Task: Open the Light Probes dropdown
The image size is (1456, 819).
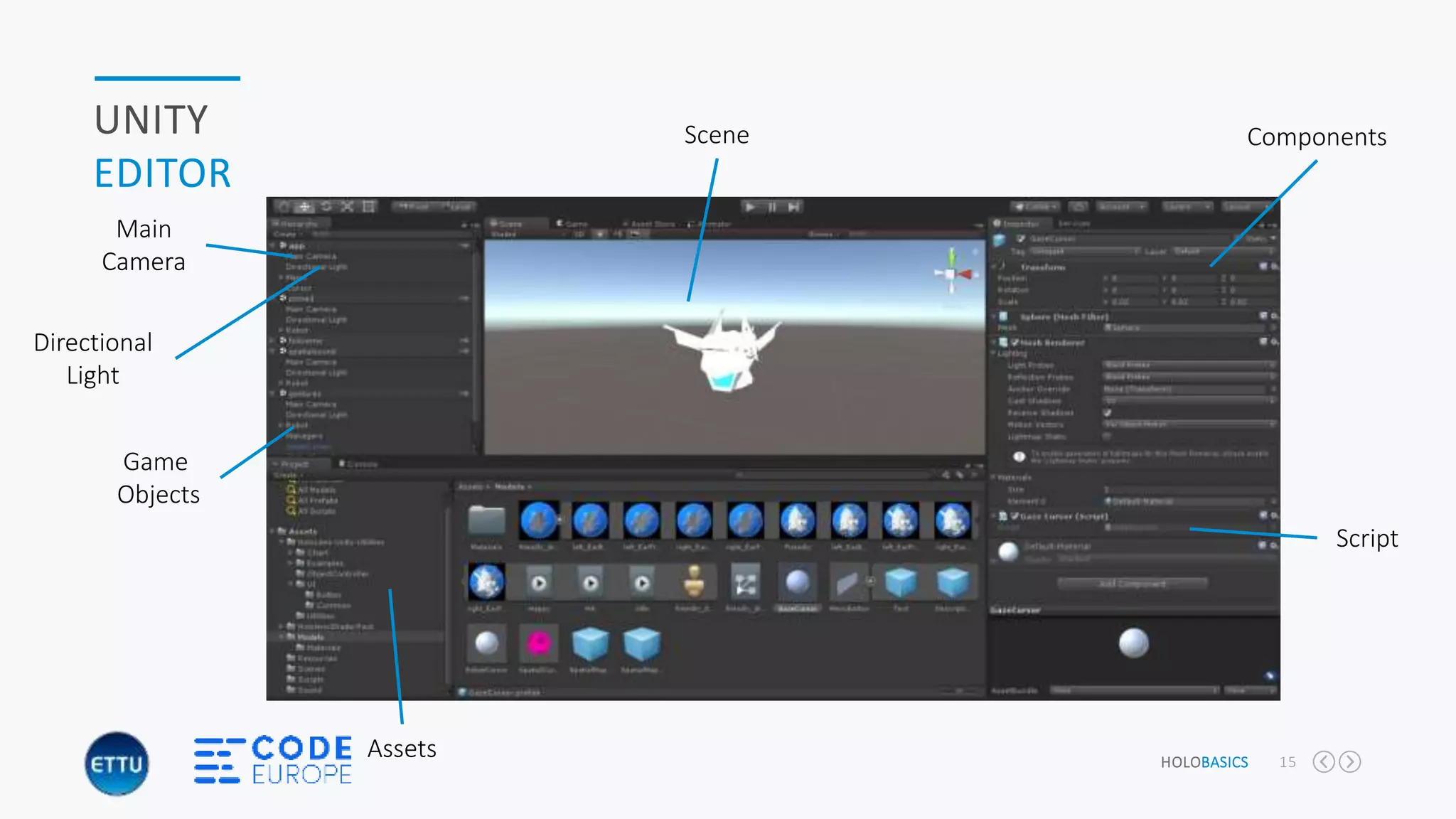Action: [x=1189, y=365]
